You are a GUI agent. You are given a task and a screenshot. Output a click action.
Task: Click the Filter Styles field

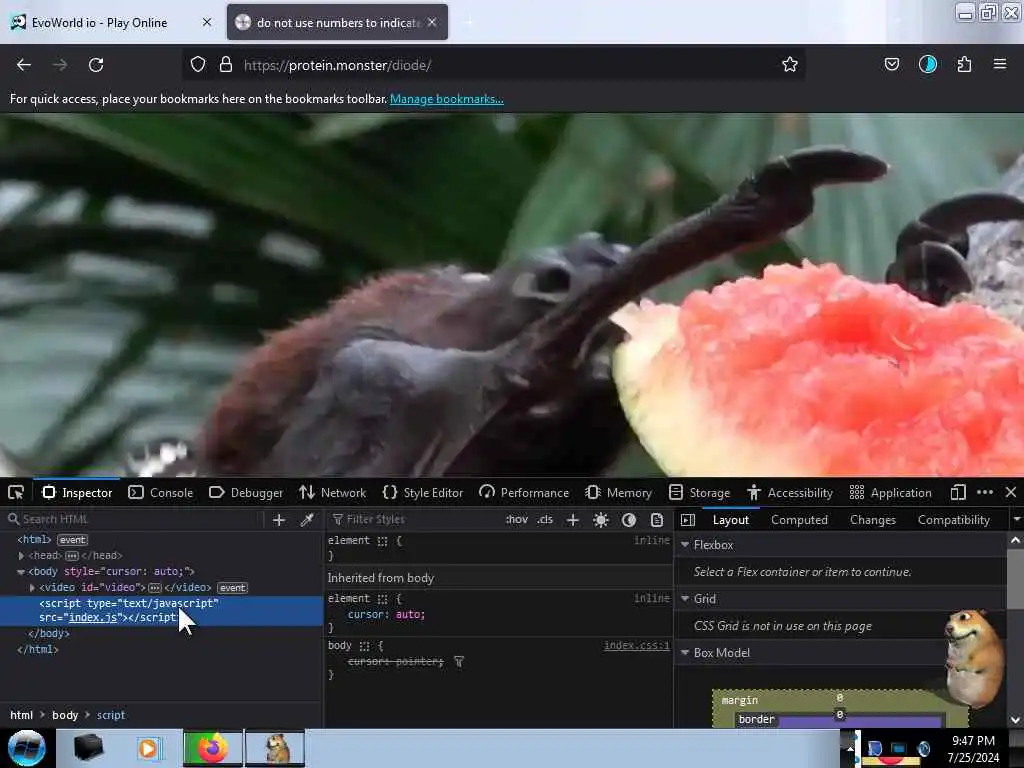pyautogui.click(x=415, y=519)
